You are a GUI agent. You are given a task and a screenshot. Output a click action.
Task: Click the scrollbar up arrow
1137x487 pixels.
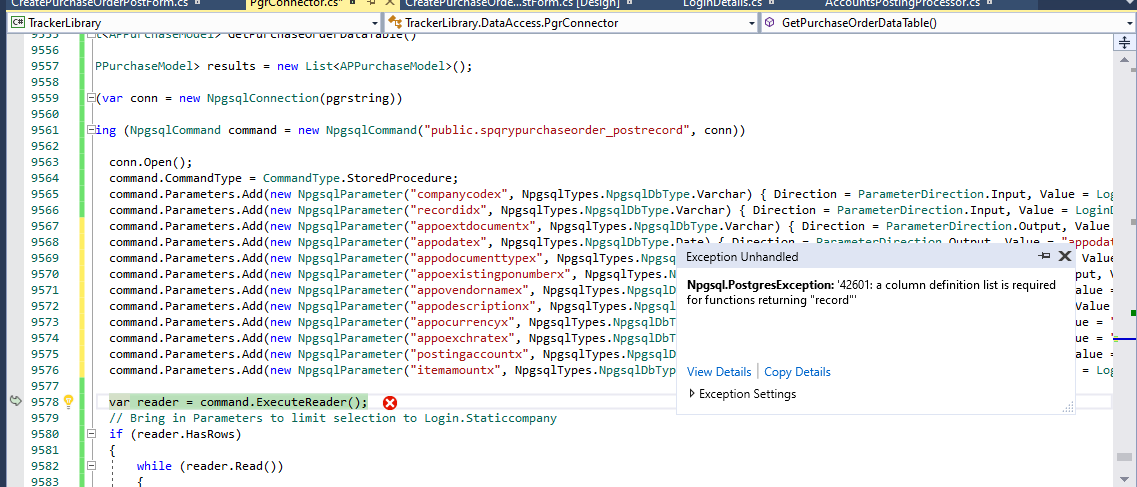click(x=1125, y=61)
